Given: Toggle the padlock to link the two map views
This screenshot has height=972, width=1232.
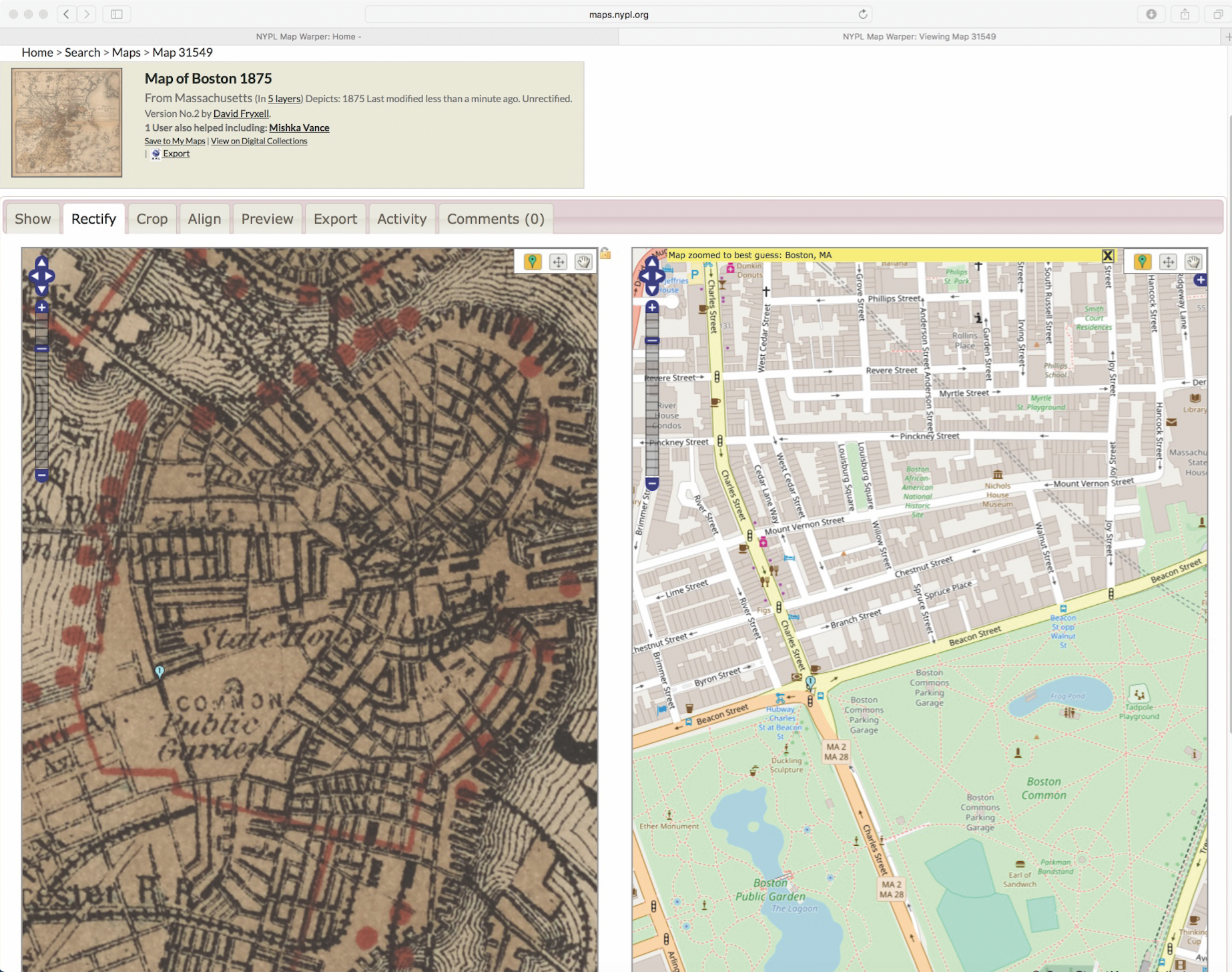Looking at the screenshot, I should click(x=605, y=254).
